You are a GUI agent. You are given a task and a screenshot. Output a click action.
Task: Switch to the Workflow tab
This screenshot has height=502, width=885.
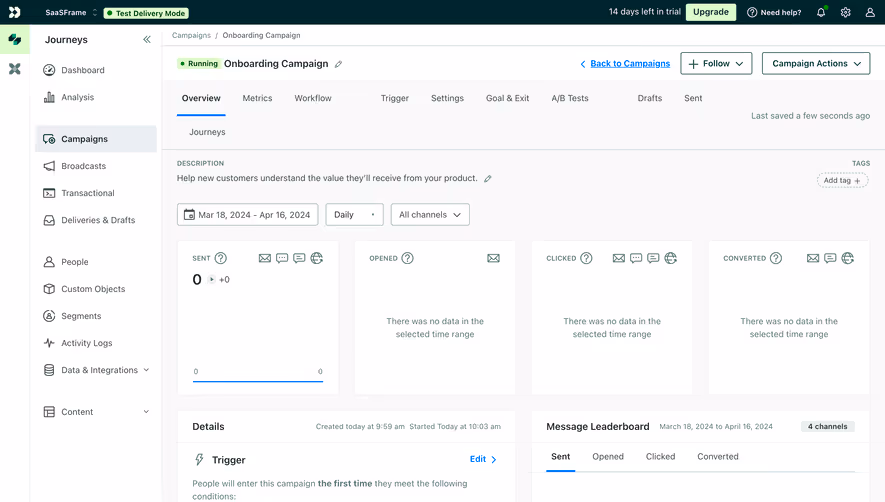pyautogui.click(x=313, y=98)
